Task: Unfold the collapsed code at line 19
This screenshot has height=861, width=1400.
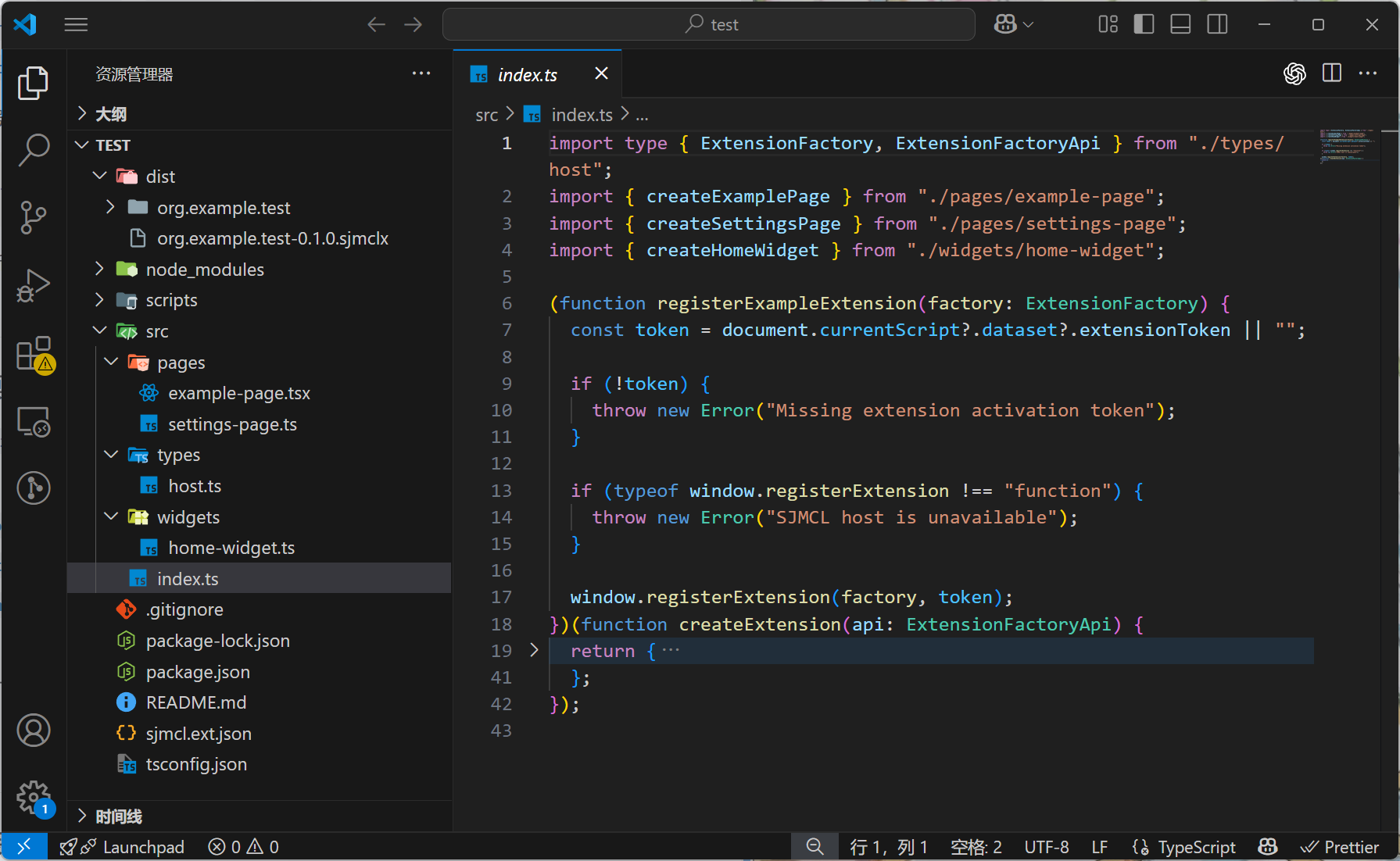Action: coord(534,650)
